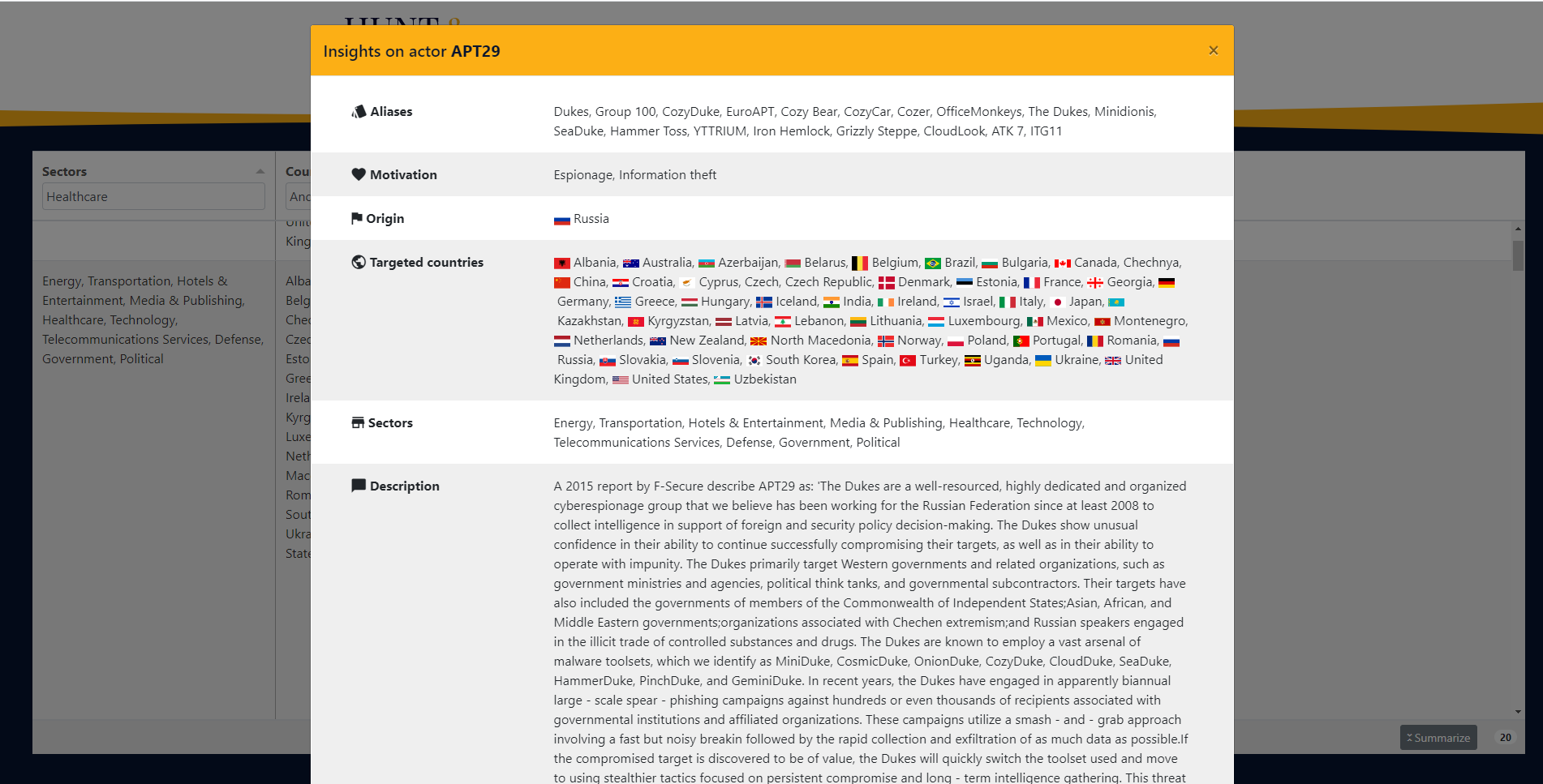Click the United States flag icon
The image size is (1543, 784).
click(x=621, y=380)
